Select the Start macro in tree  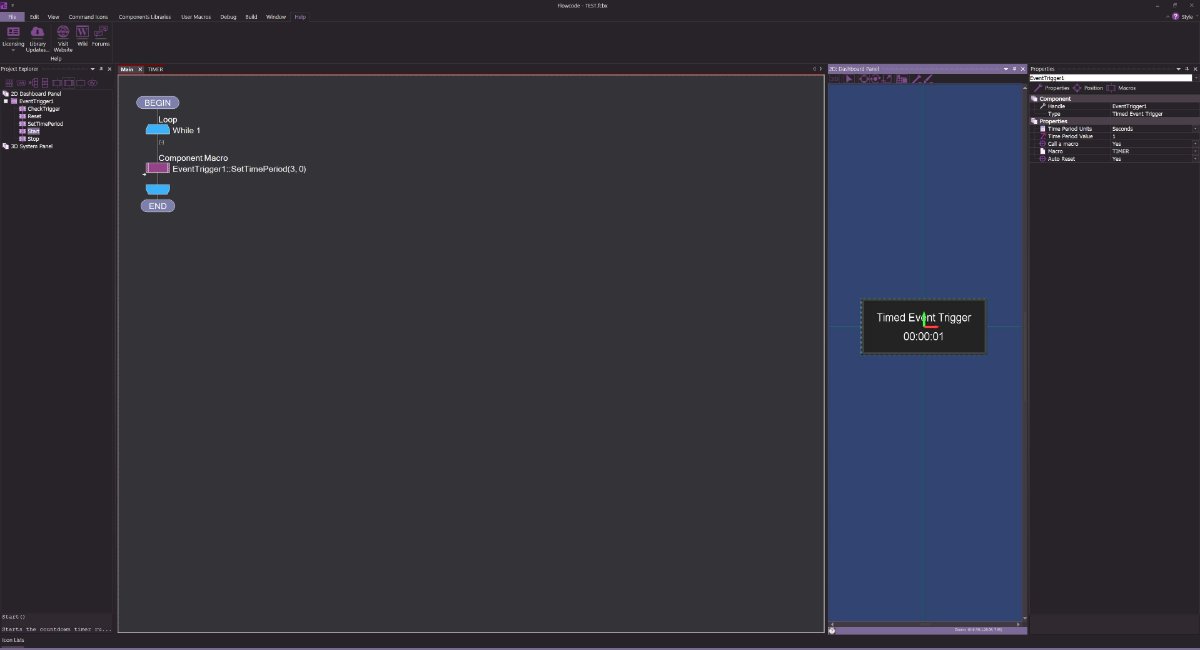pos(33,131)
